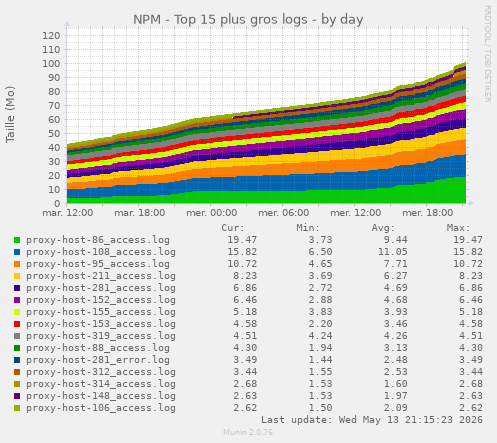Click the gray proxy-host-319_access.log swatch
Viewport: 497px width, 443px height.
pos(17,336)
